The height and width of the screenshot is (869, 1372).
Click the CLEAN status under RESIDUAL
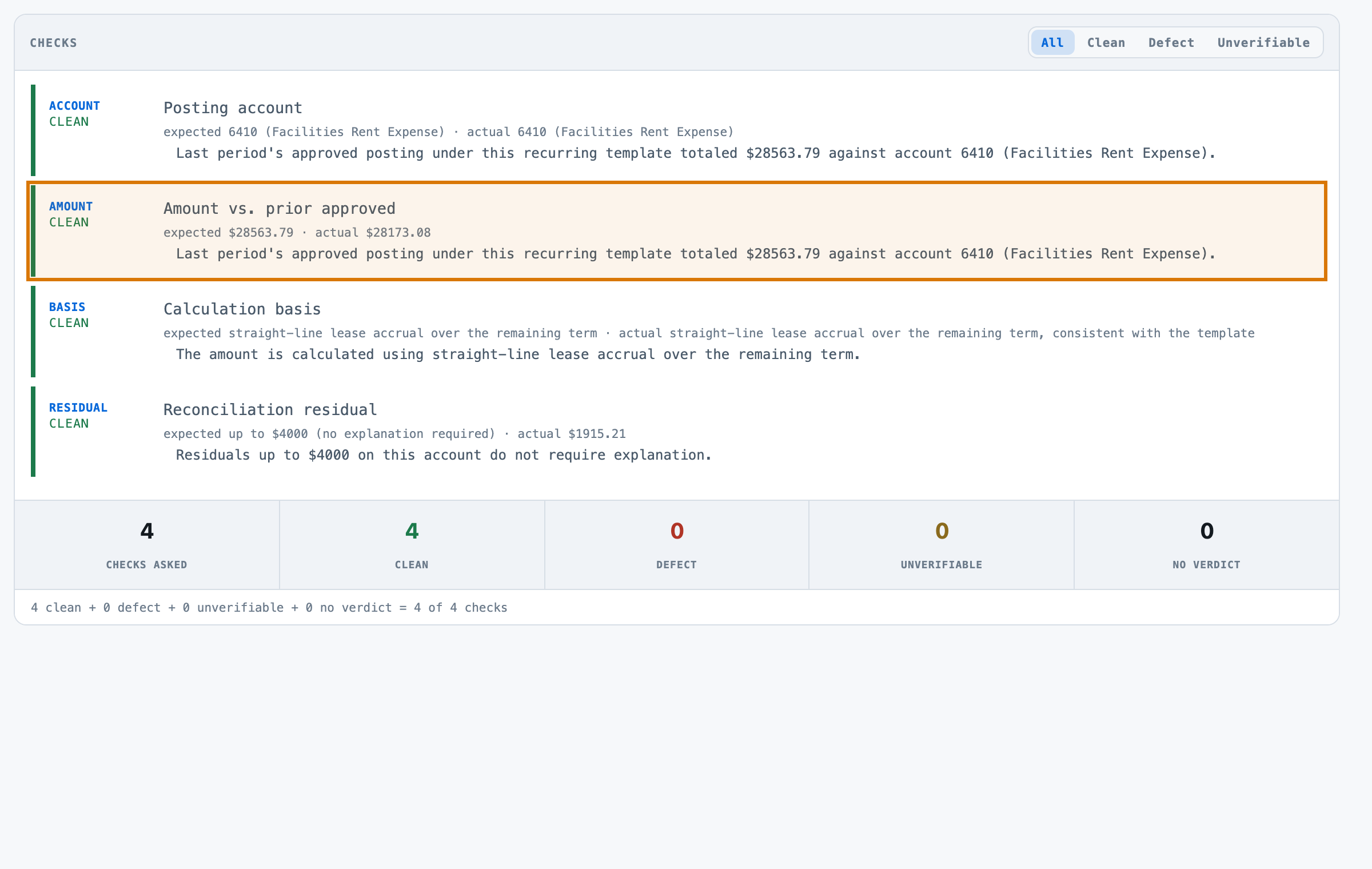coord(69,424)
